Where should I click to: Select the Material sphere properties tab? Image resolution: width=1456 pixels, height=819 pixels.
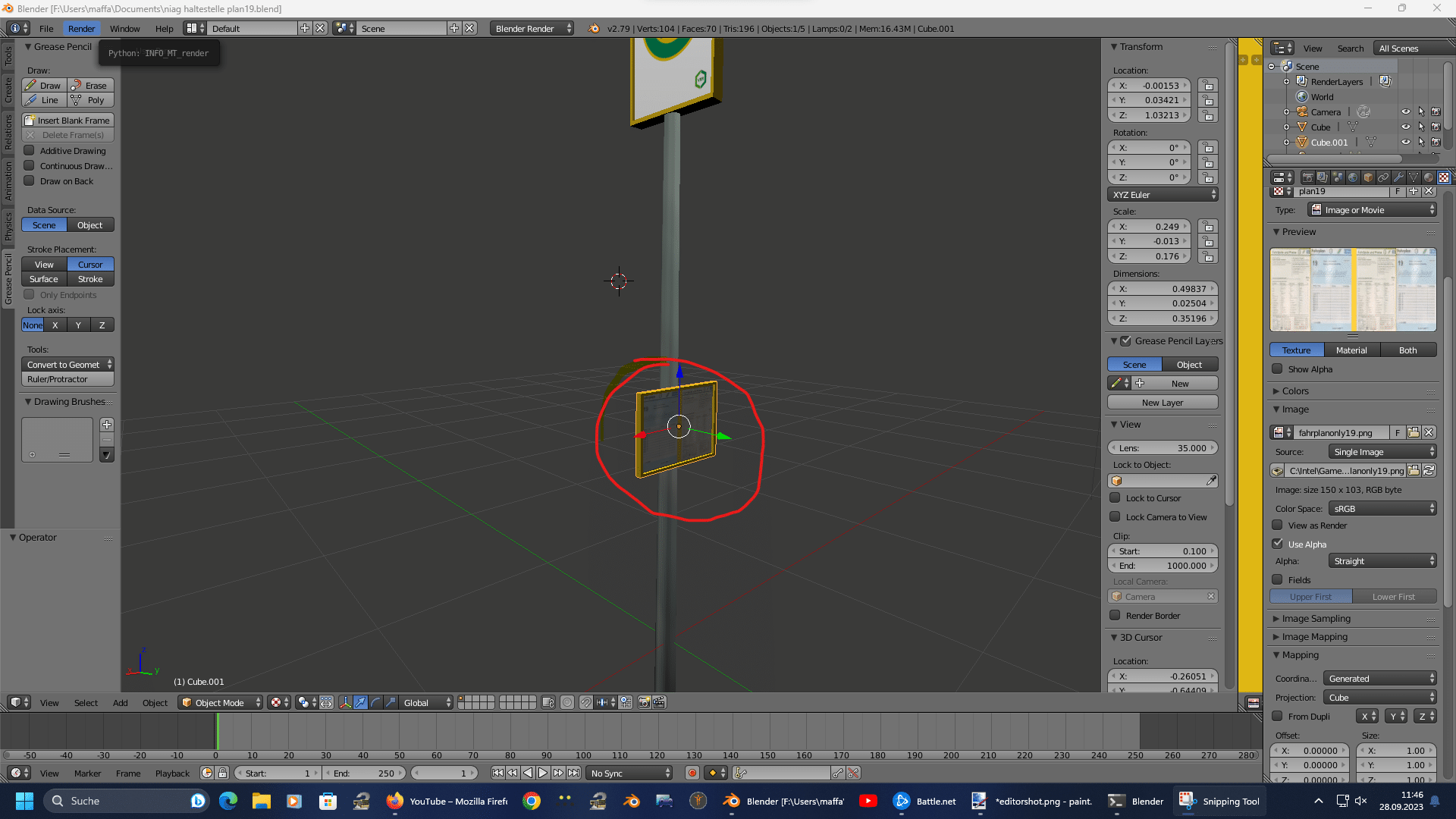click(1429, 177)
